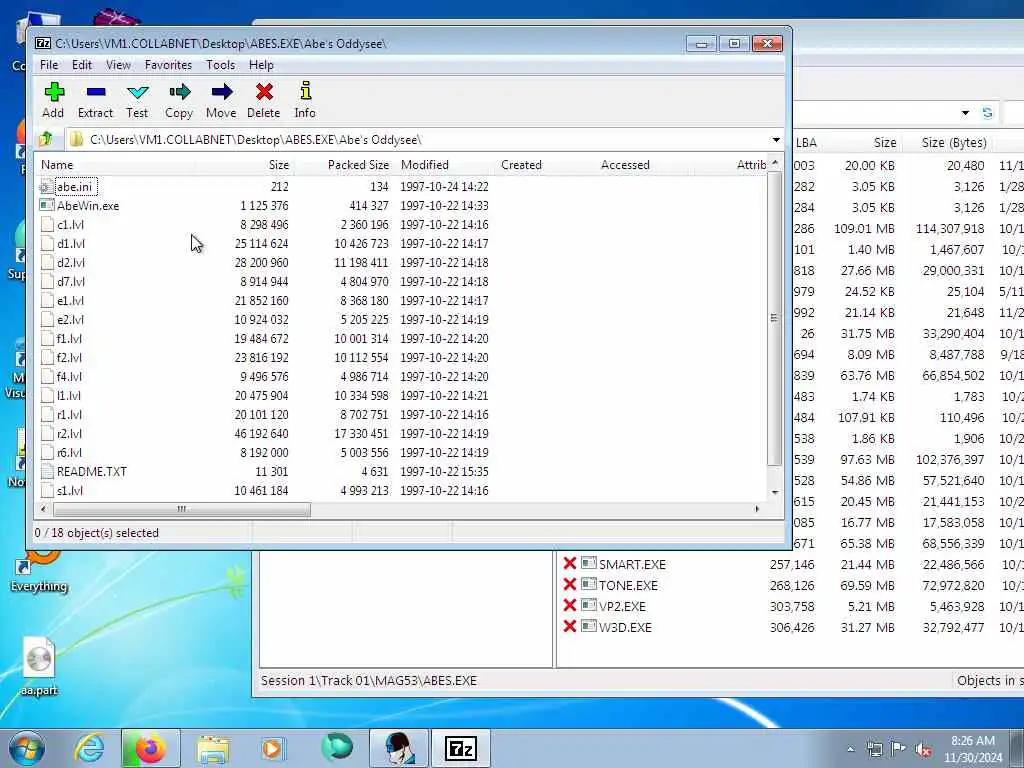
Task: Click the refresh icon in the back window
Action: (x=987, y=113)
